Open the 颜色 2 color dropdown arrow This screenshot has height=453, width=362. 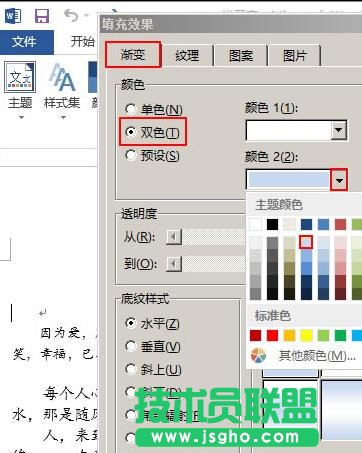339,180
